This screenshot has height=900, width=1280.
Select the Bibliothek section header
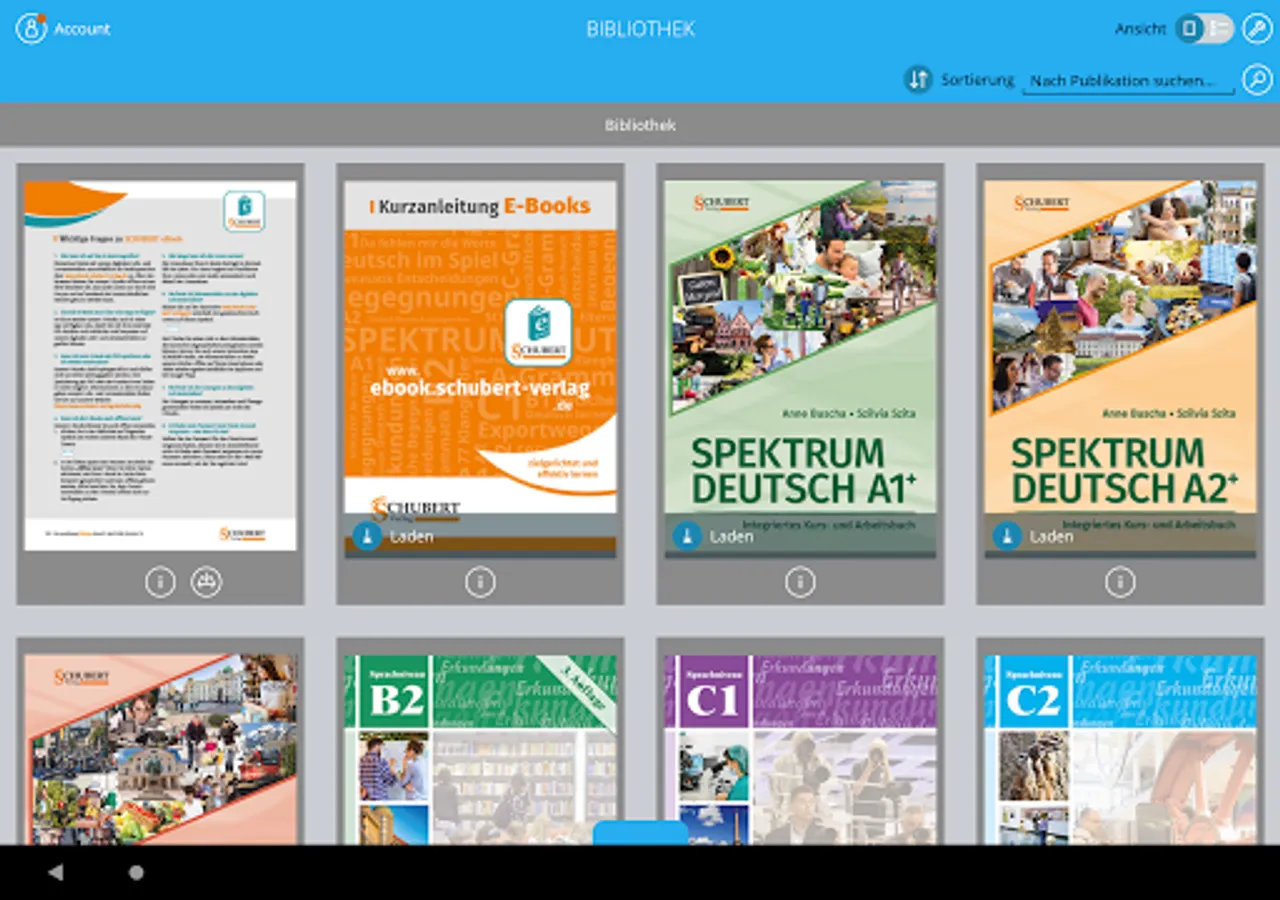tap(640, 125)
